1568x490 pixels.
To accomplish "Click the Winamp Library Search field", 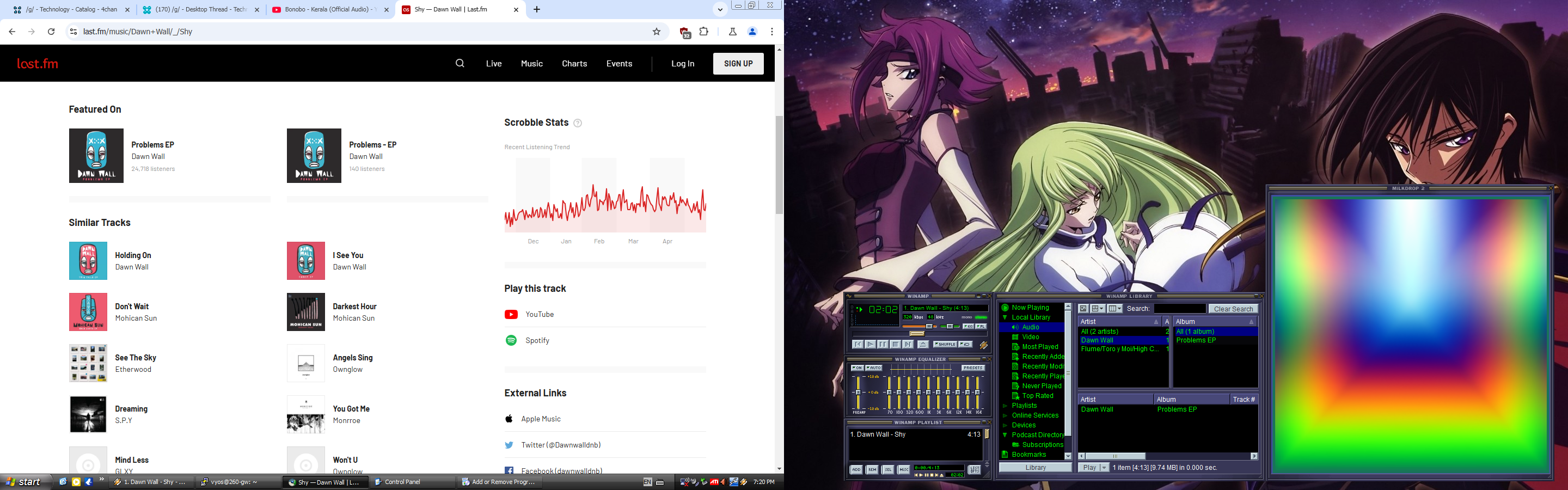I will [1180, 309].
